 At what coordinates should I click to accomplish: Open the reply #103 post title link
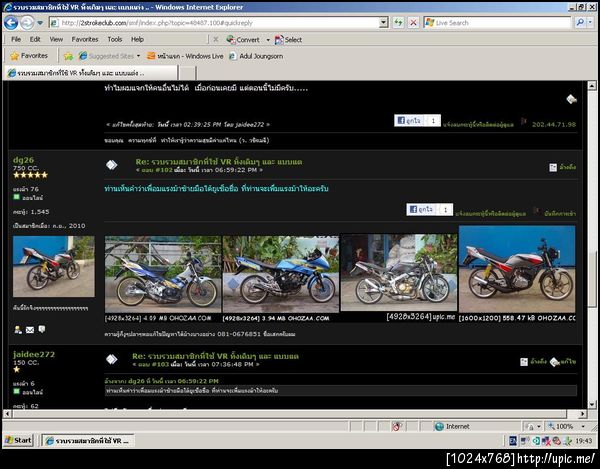tap(215, 356)
